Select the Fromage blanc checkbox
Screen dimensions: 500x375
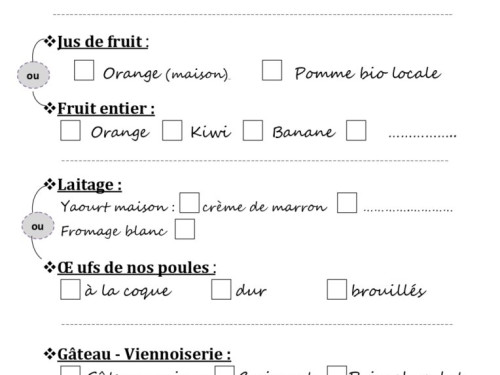185,229
